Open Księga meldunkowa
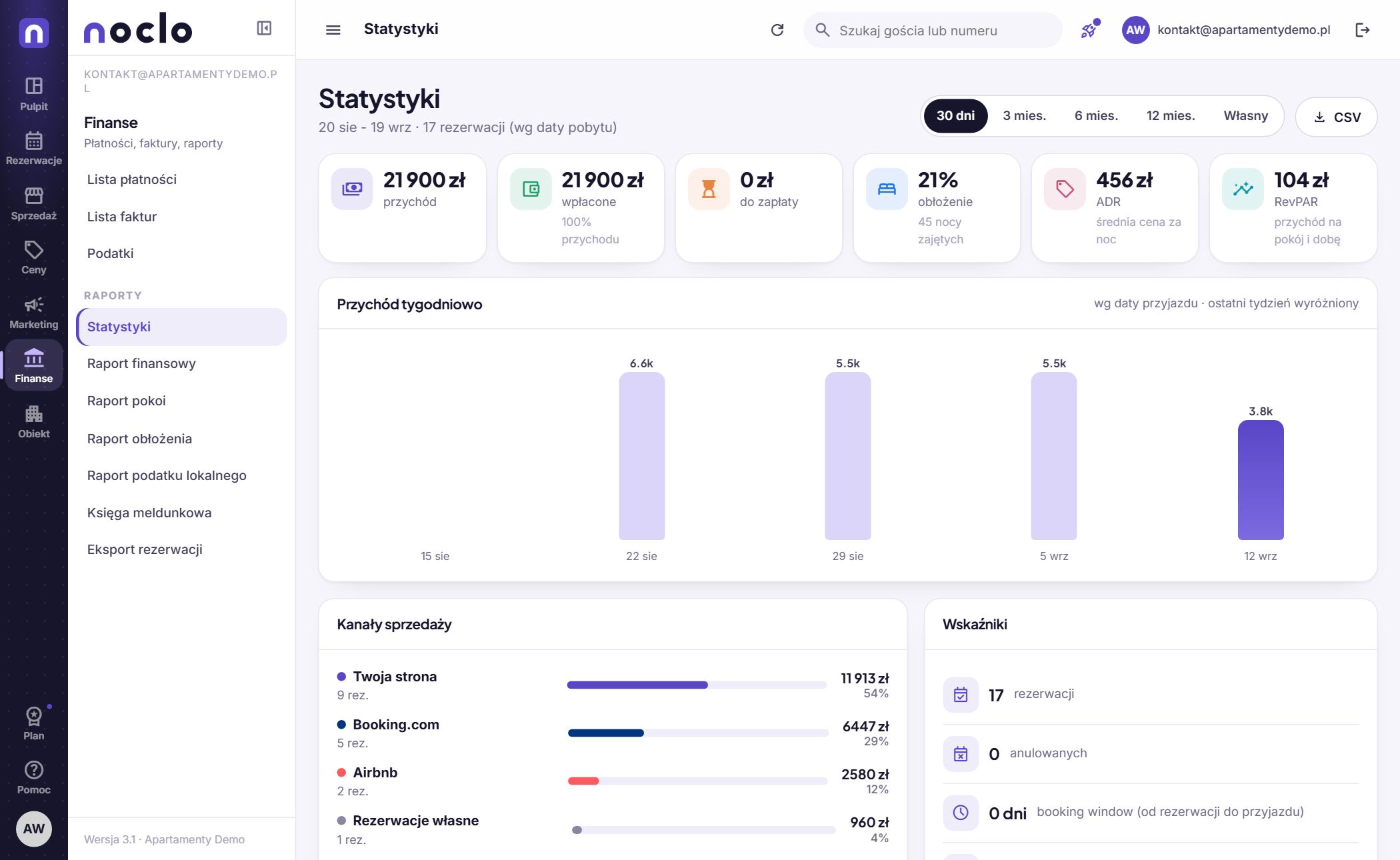This screenshot has width=1400, height=860. (x=181, y=513)
